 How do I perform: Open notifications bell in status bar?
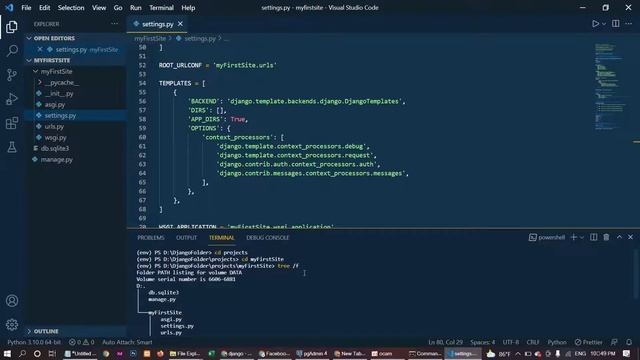pos(629,342)
